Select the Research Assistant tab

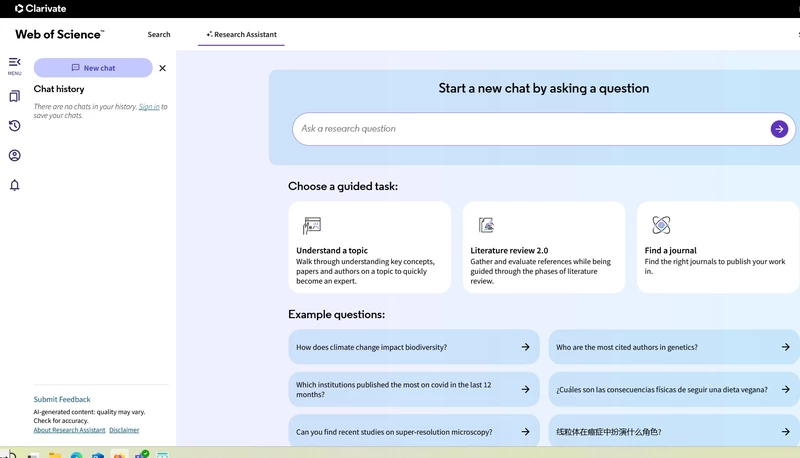pos(241,34)
